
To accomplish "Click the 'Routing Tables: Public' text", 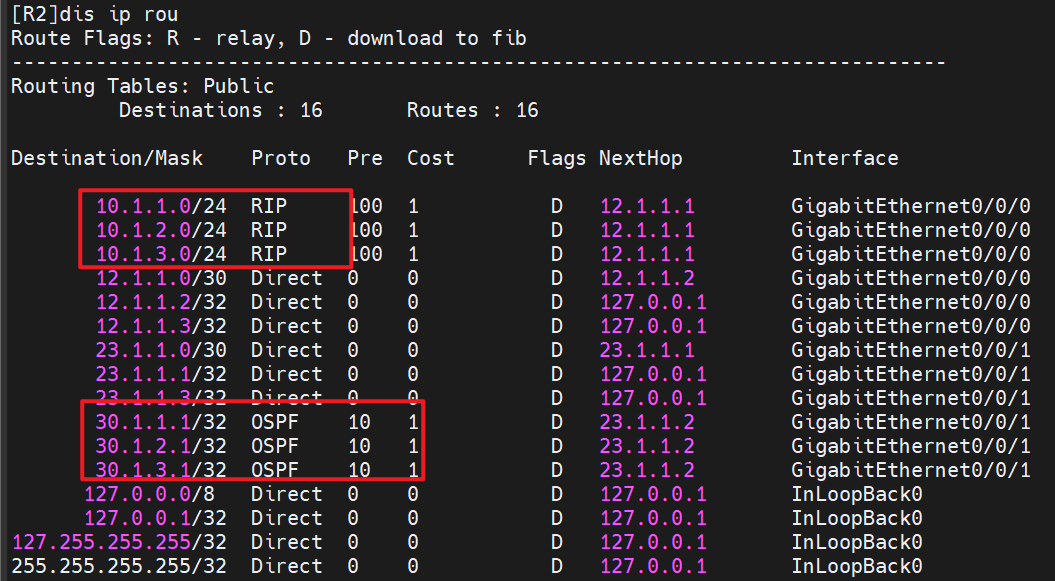I will 142,86.
